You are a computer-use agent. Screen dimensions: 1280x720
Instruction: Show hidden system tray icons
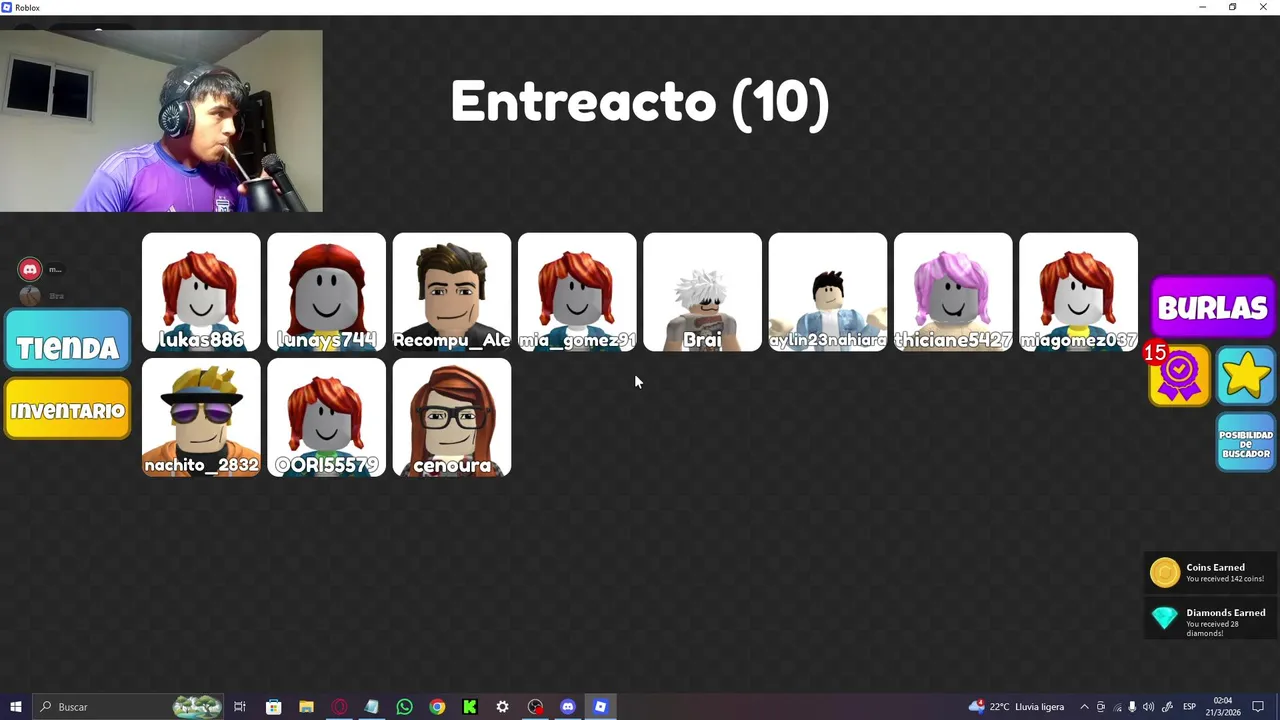click(1084, 707)
